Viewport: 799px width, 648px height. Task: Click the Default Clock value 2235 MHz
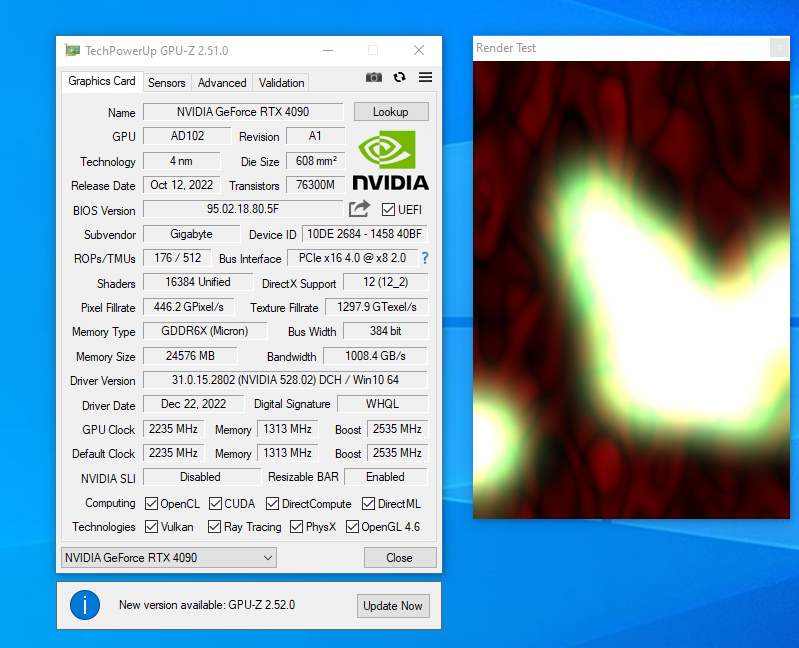tap(173, 453)
